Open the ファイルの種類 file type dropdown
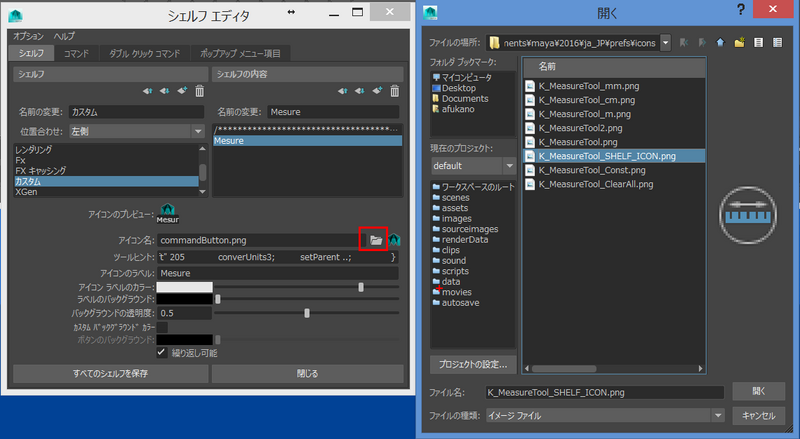 point(718,416)
